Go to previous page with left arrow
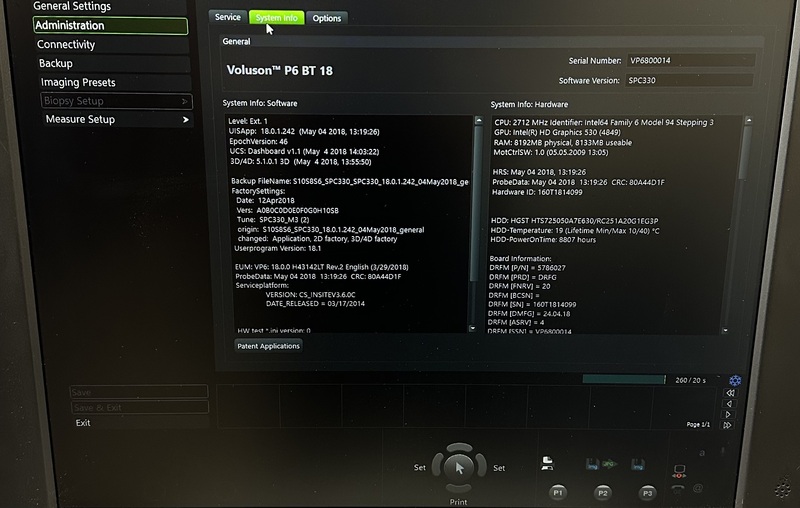The image size is (800, 508). pos(730,404)
